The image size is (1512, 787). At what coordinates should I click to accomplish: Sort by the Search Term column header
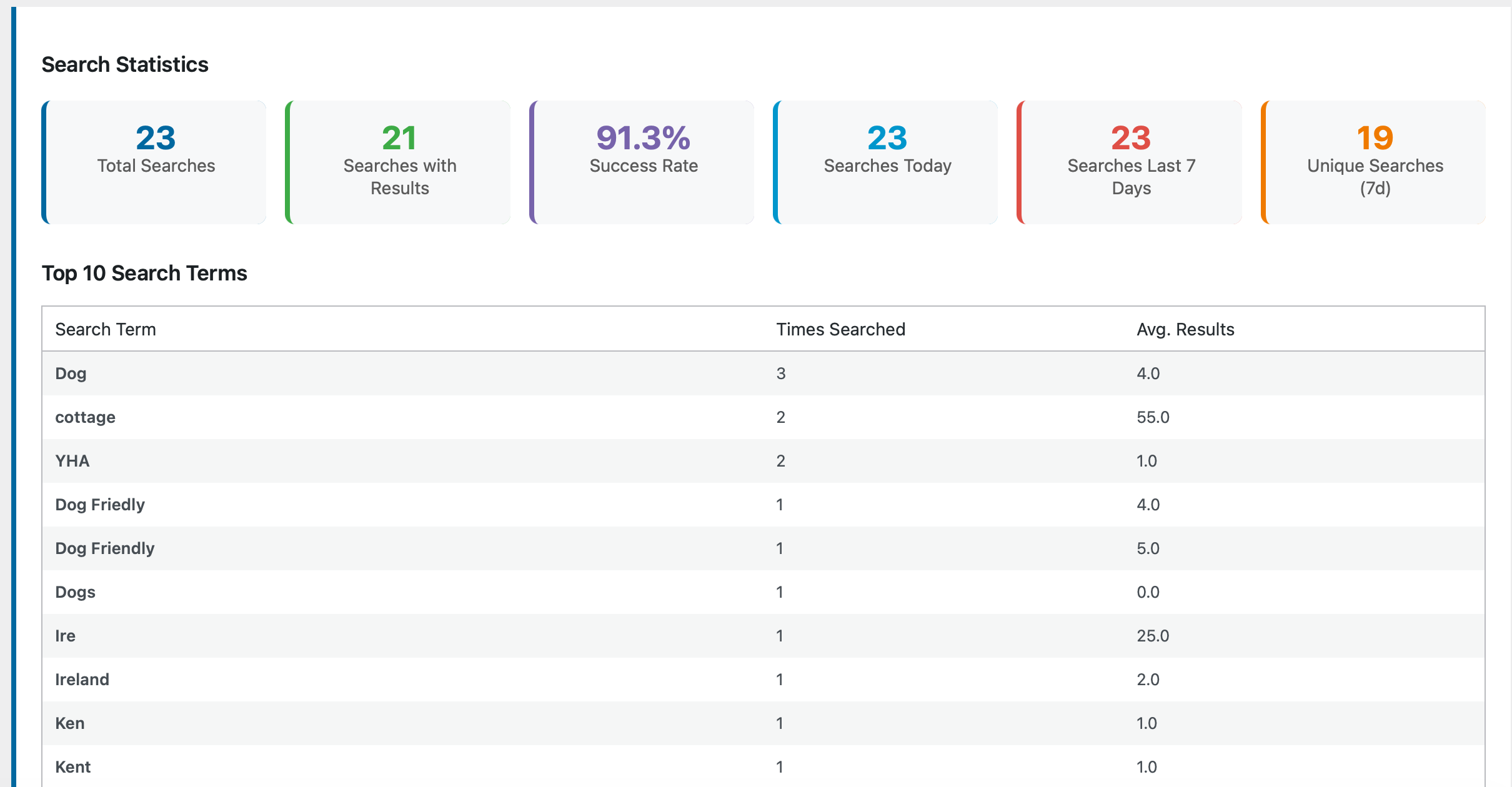[106, 329]
